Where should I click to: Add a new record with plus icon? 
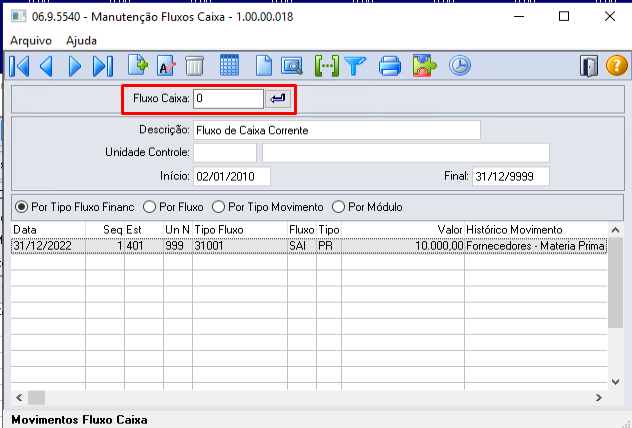tap(138, 65)
